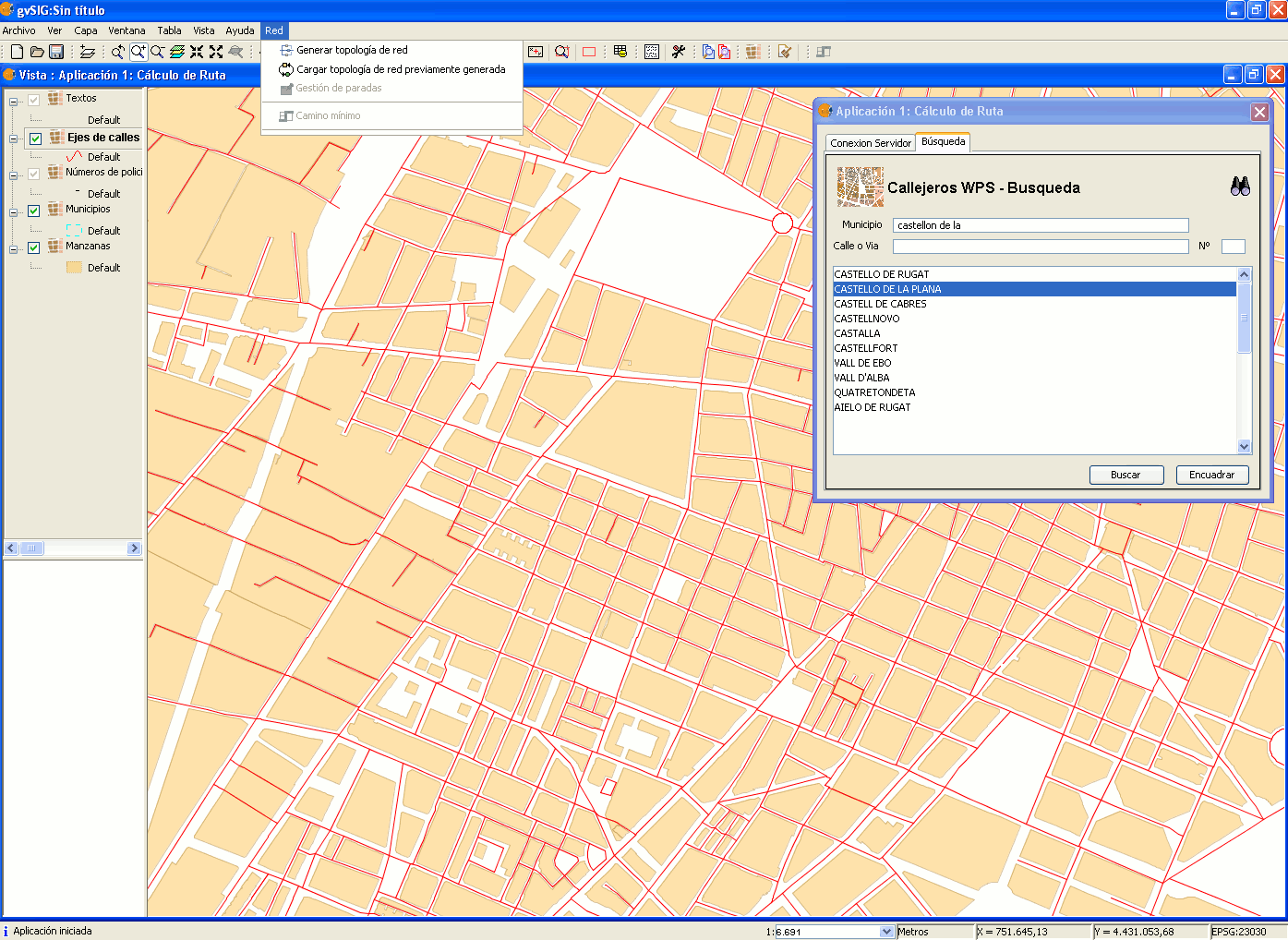Select CASTELLO DE LA PLANA entry
The width and height of the screenshot is (1288, 940).
point(1034,289)
